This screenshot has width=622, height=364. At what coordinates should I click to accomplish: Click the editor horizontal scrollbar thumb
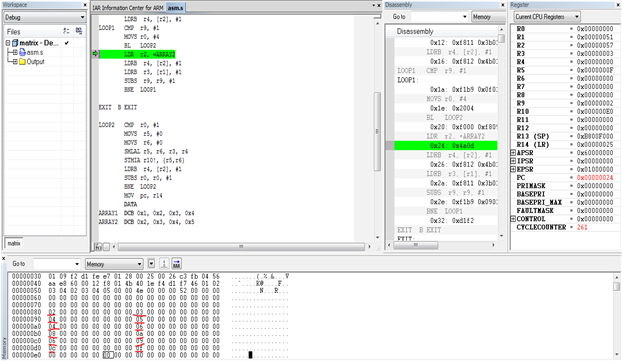(x=241, y=247)
